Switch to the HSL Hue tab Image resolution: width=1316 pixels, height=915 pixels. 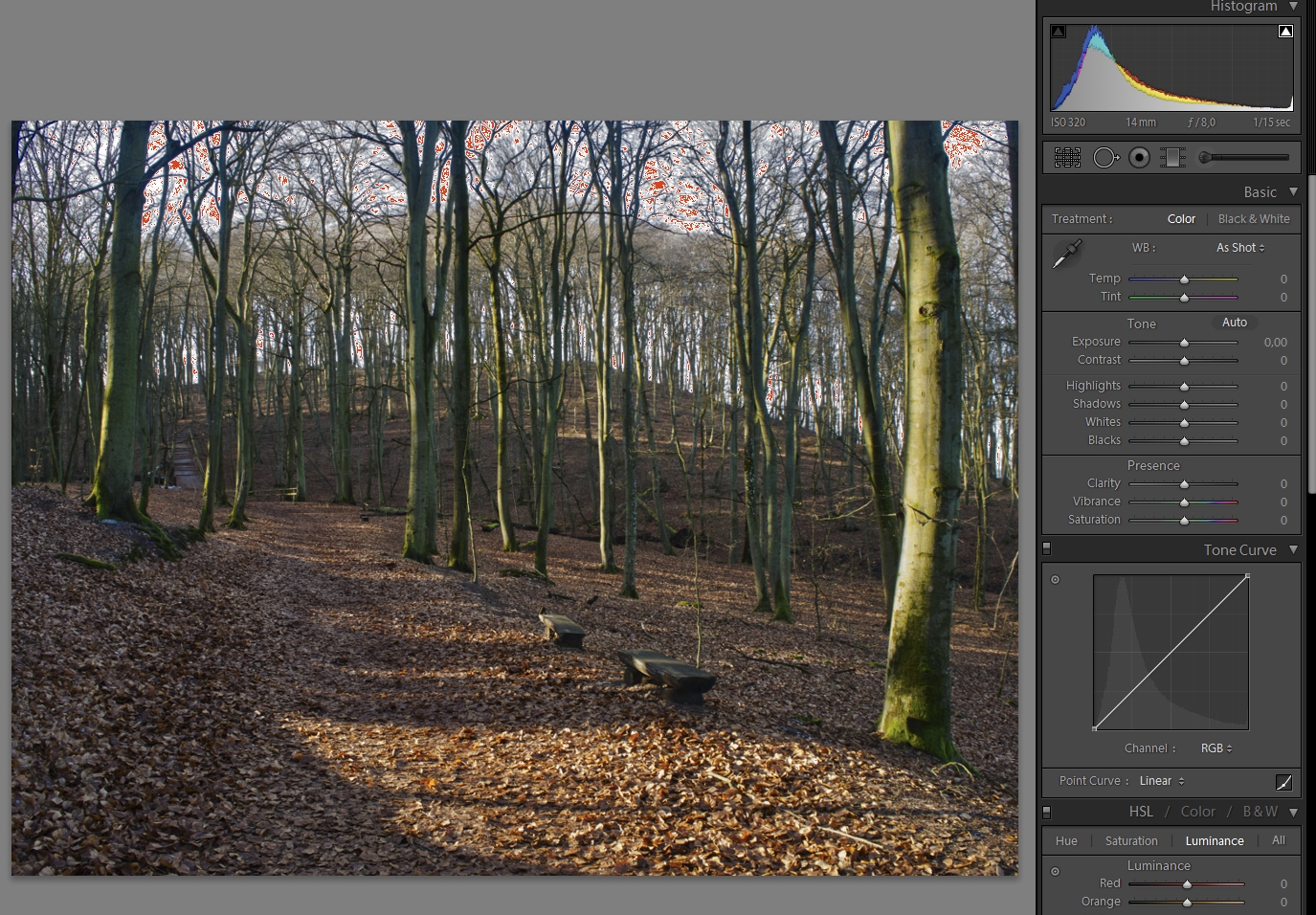[x=1066, y=841]
